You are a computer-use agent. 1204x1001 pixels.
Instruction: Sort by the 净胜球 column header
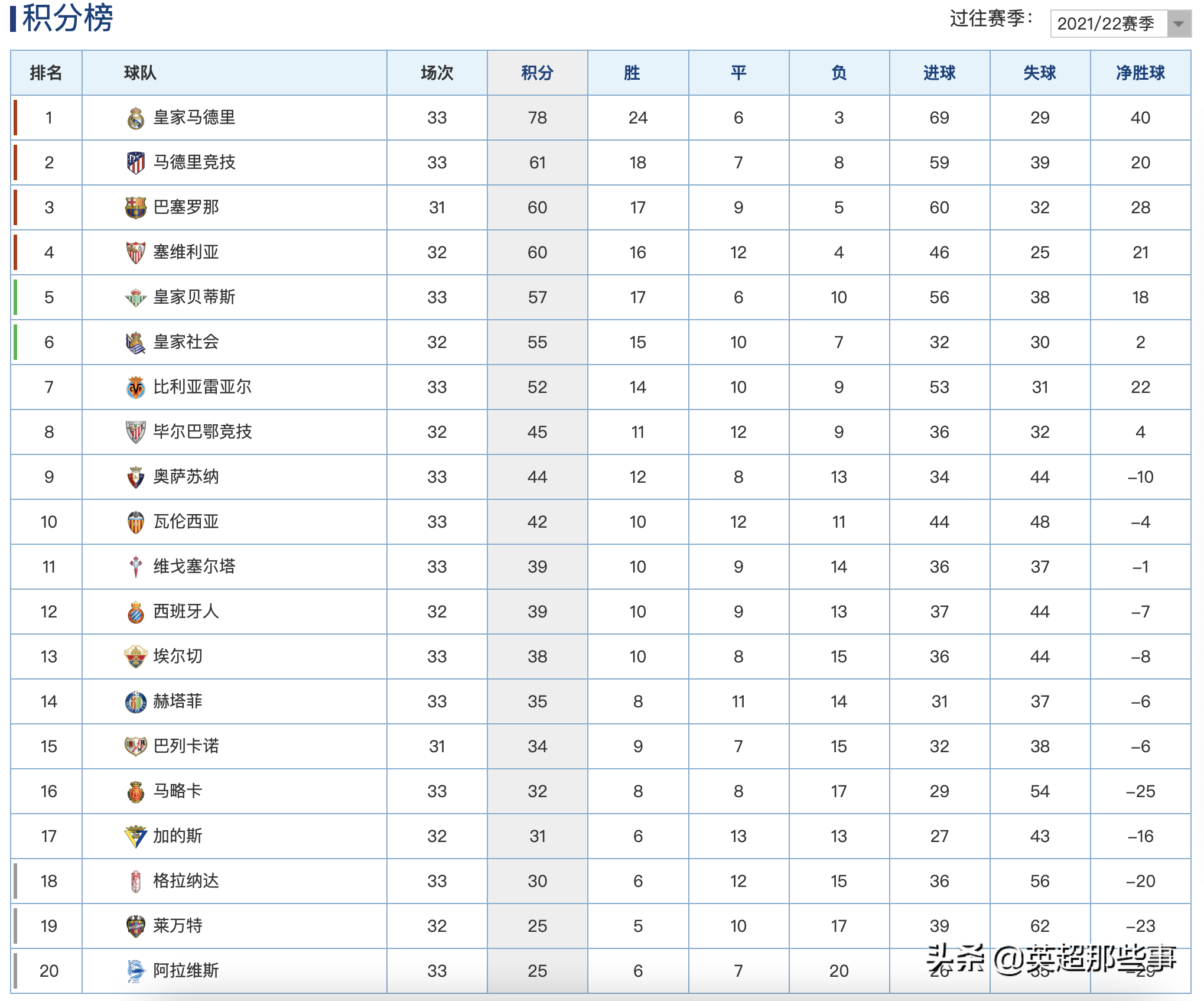pyautogui.click(x=1140, y=73)
